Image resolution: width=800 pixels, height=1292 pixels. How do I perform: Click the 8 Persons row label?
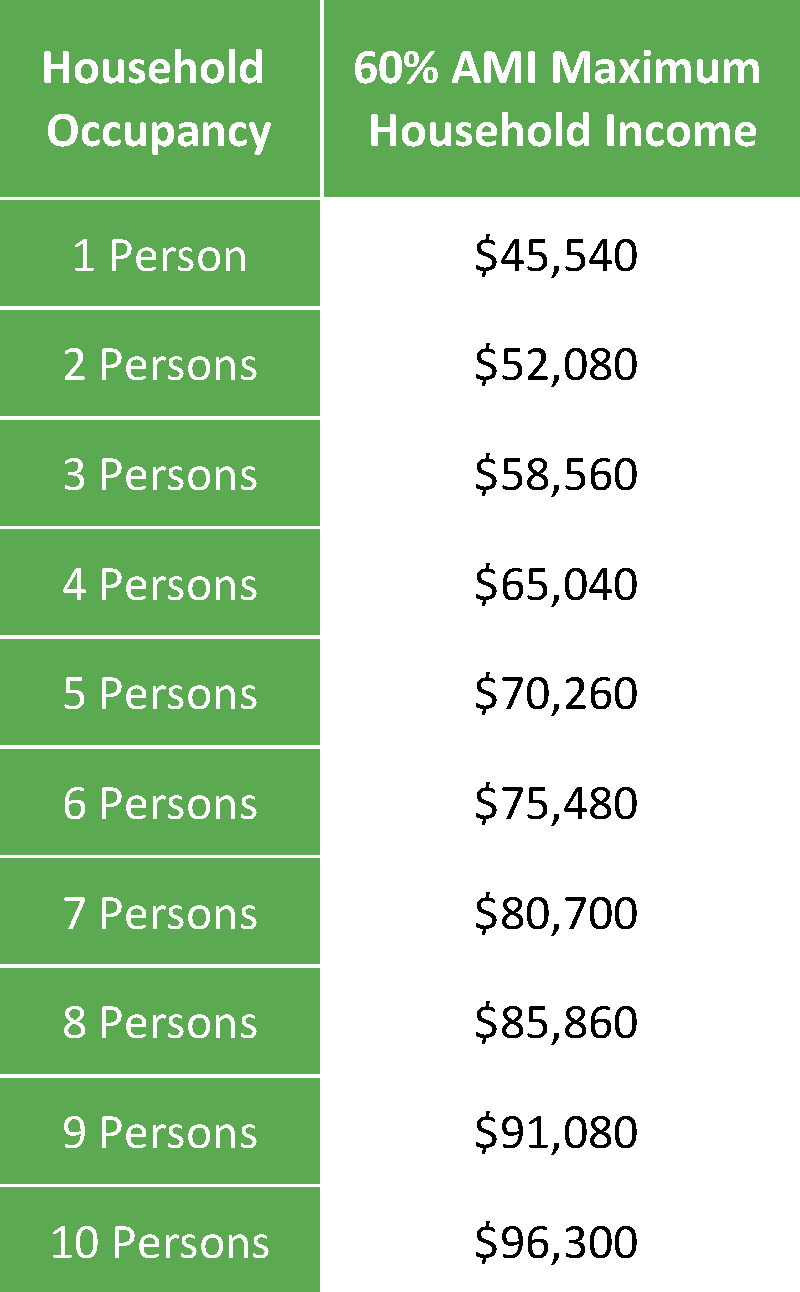160,1021
